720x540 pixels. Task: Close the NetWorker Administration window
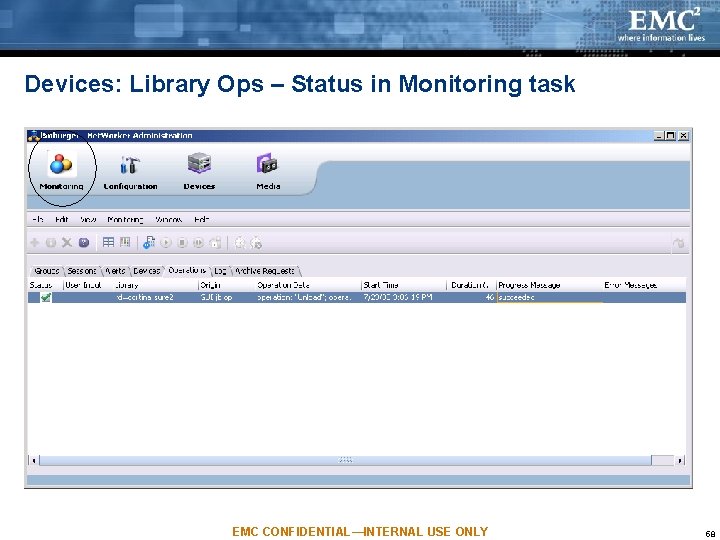683,135
